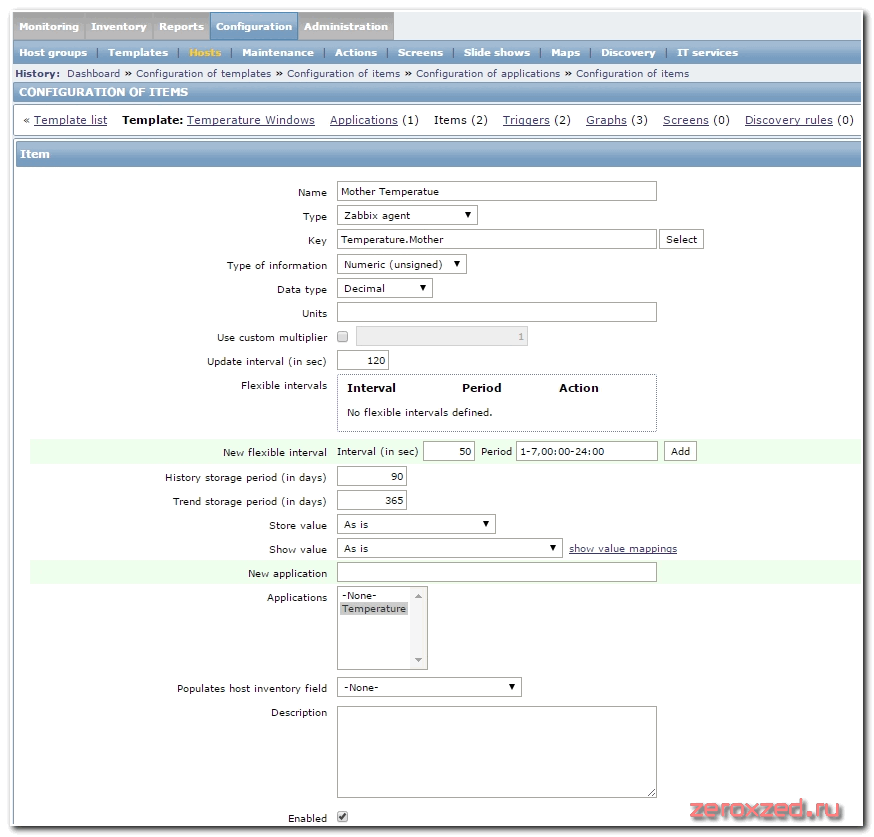
Task: Click the Update interval input field
Action: tap(363, 361)
